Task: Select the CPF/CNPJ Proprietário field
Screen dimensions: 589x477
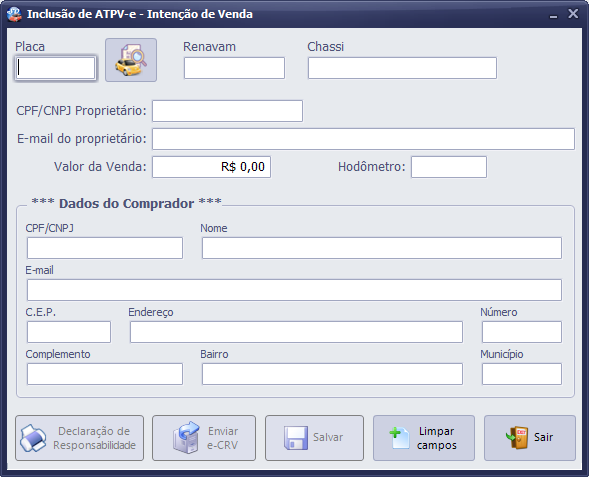Action: point(227,111)
